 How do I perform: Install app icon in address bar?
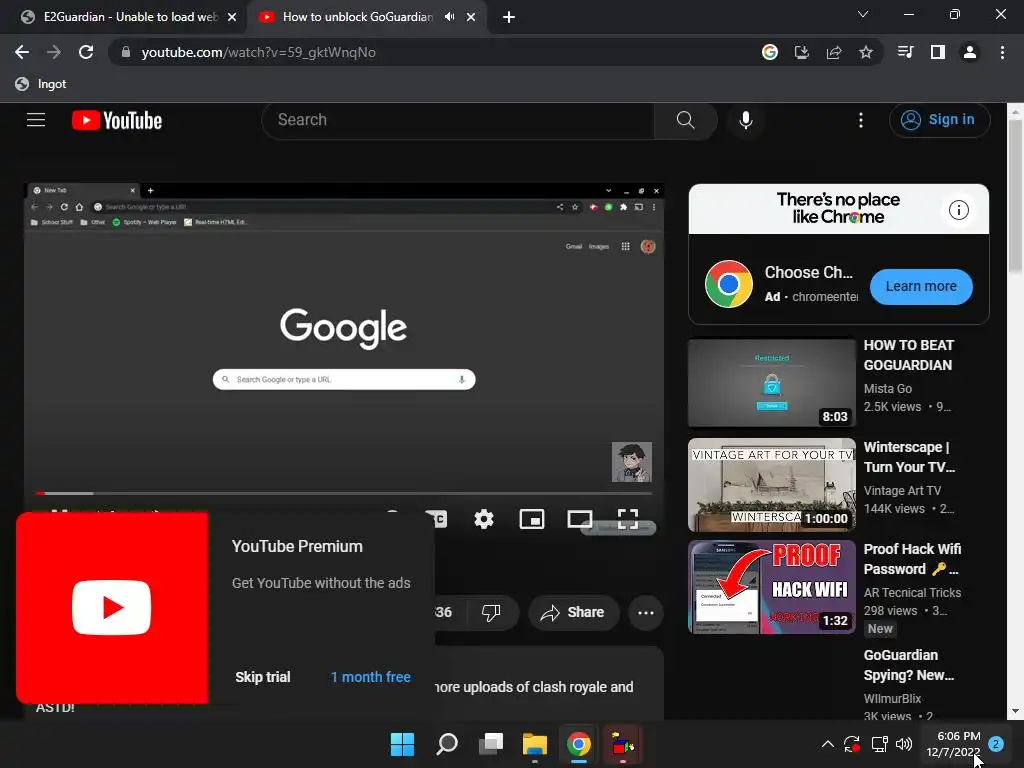tap(801, 52)
